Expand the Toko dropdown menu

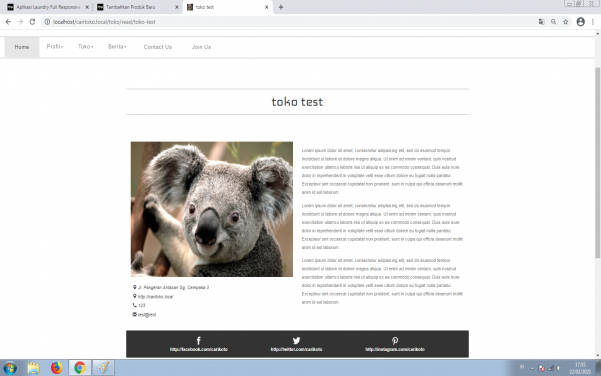click(x=85, y=46)
